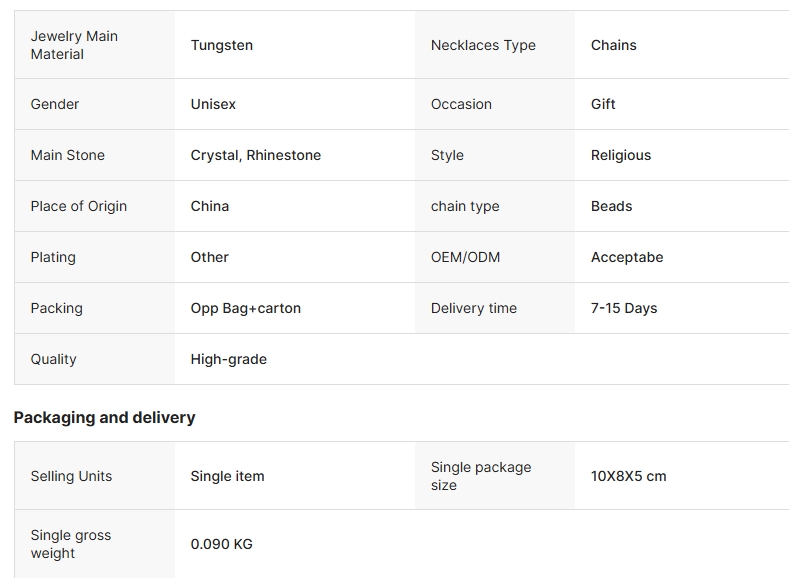Screen dimensions: 789x578
Task: Click the 0.090 KG gross weight
Action: tap(222, 544)
